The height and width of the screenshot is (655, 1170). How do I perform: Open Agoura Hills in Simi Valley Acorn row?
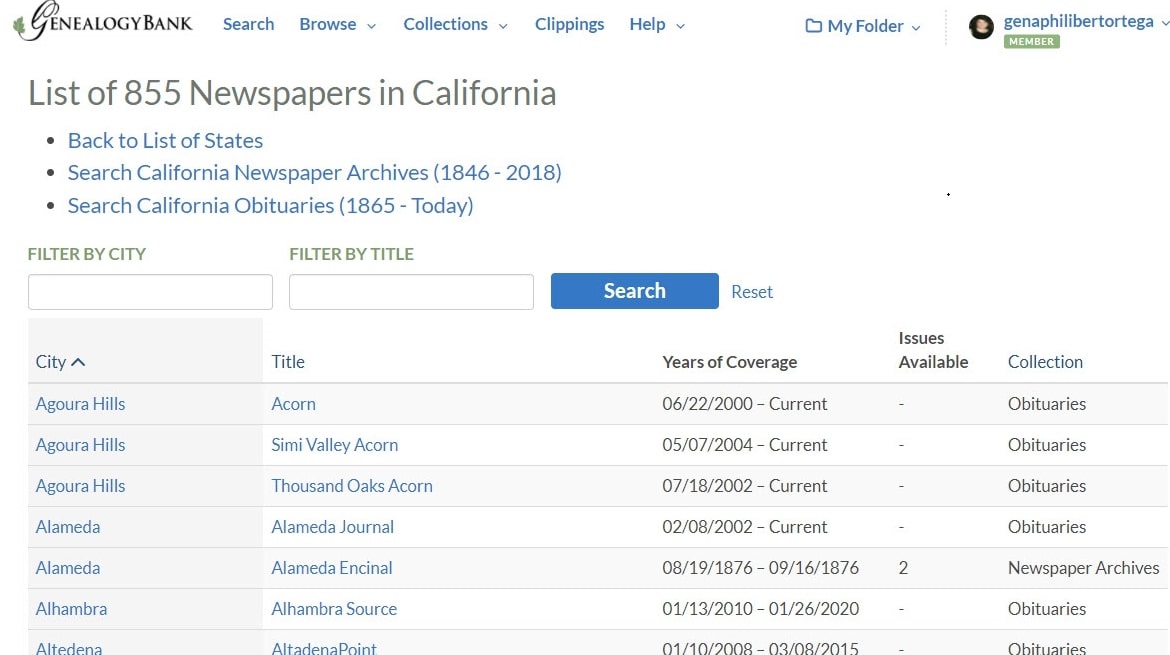pyautogui.click(x=80, y=445)
